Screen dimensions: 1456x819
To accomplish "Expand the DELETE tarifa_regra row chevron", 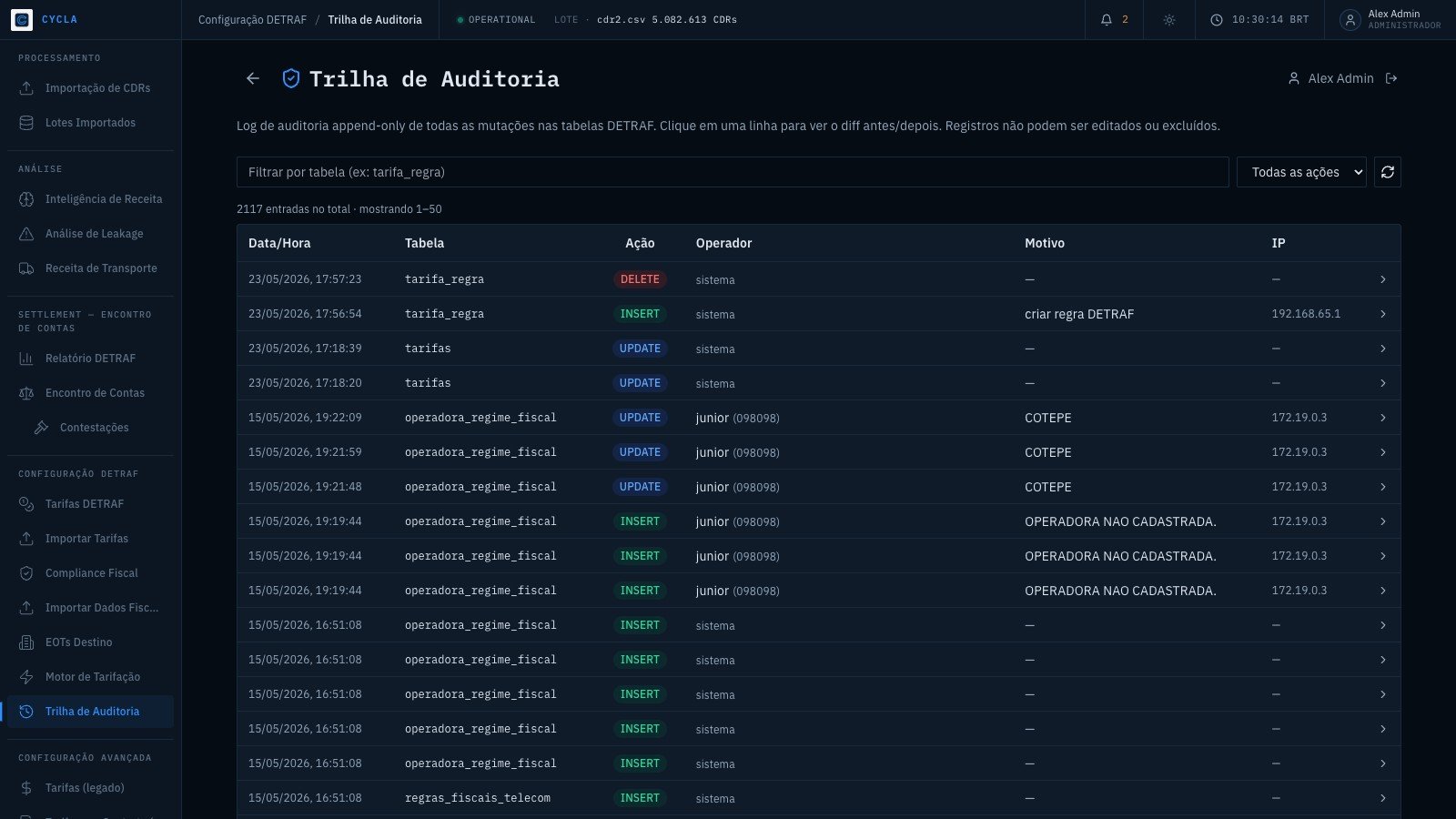I will click(x=1382, y=279).
